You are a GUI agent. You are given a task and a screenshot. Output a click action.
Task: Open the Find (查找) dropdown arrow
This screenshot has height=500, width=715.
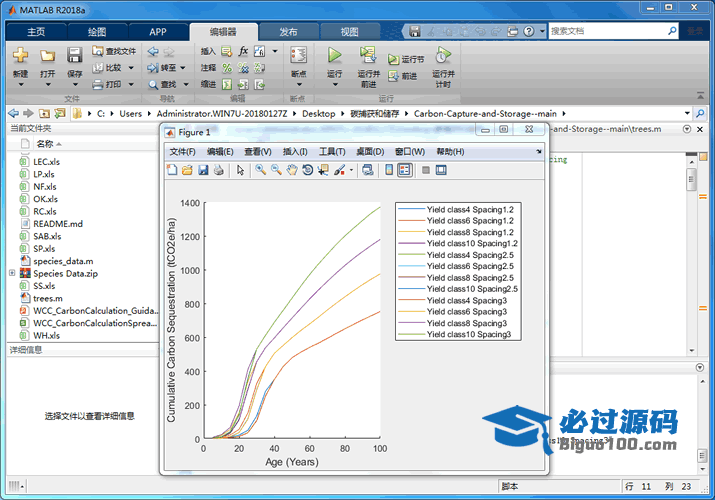pos(186,84)
